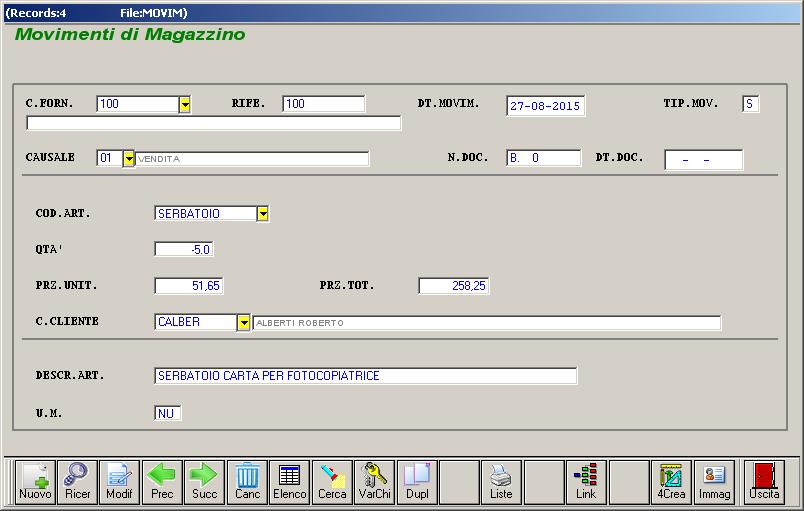The image size is (804, 511).
Task: Click the C.FORN. field showing 100
Action: click(137, 104)
